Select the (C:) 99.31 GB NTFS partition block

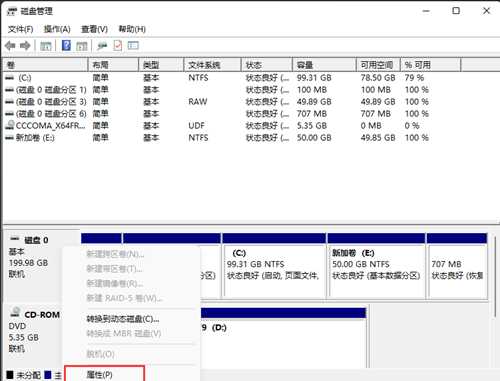pyautogui.click(x=274, y=271)
